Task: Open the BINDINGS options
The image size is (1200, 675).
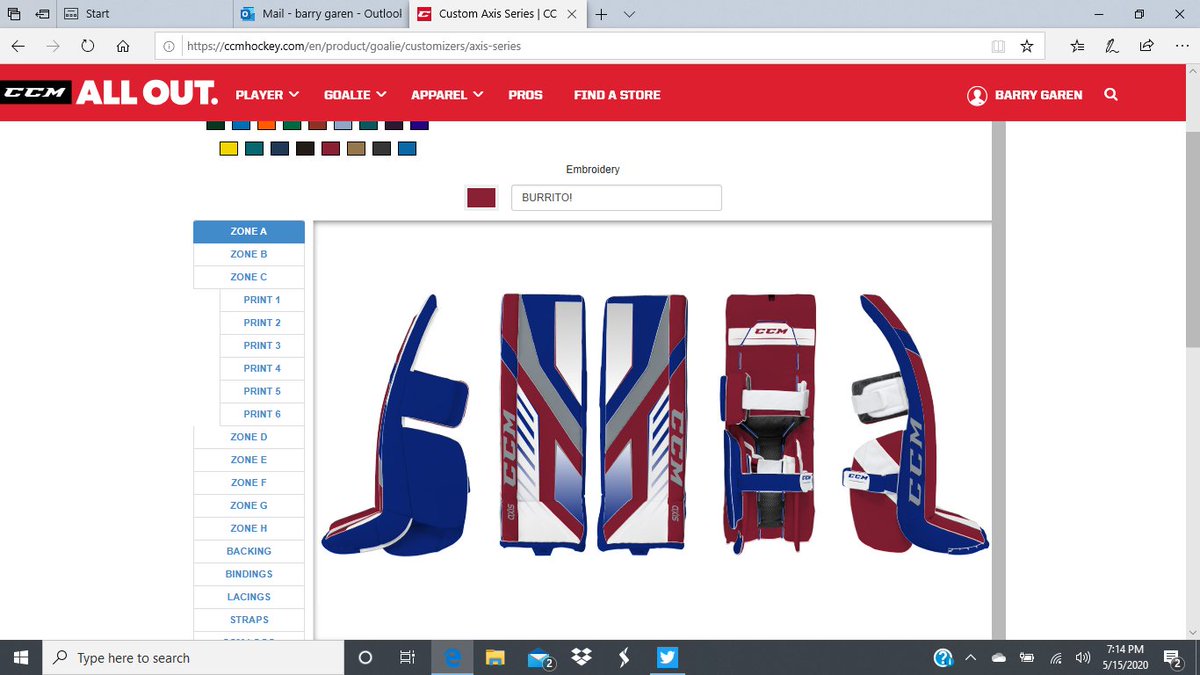Action: (x=248, y=574)
